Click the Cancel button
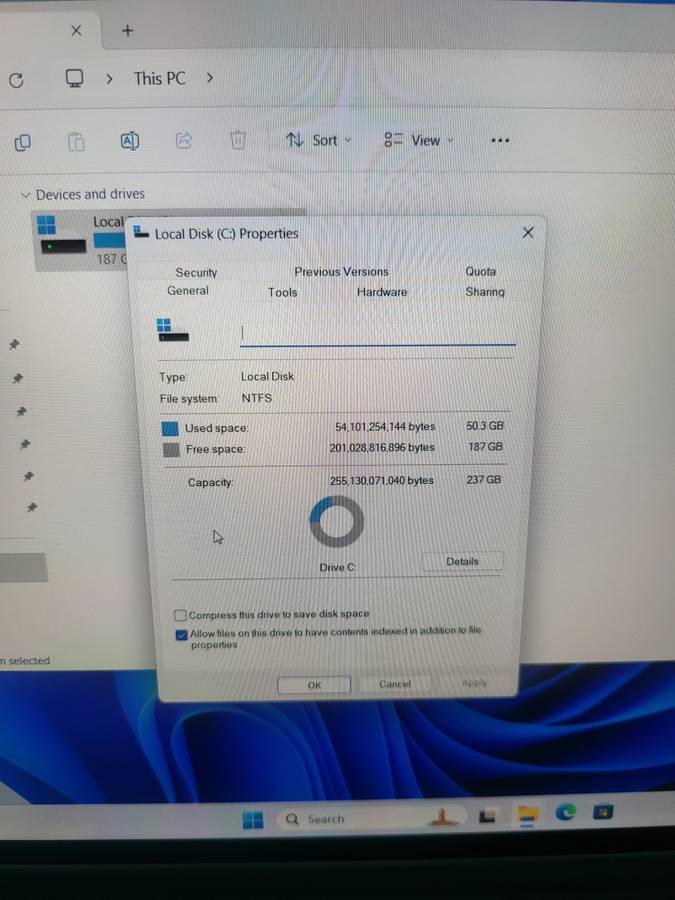The width and height of the screenshot is (675, 900). [395, 684]
